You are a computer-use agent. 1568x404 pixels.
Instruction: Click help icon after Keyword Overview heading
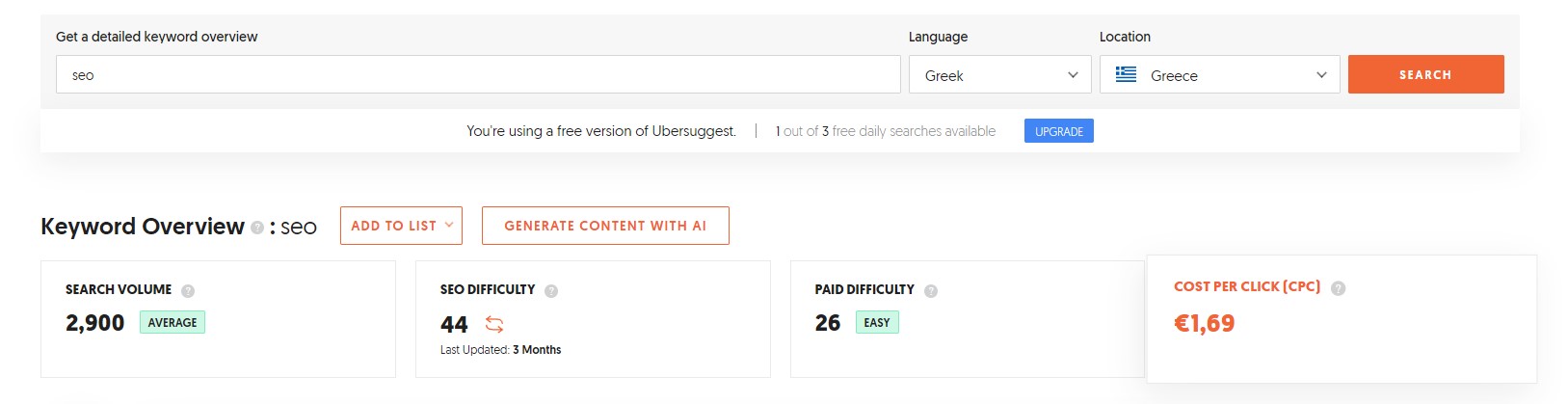coord(257,228)
